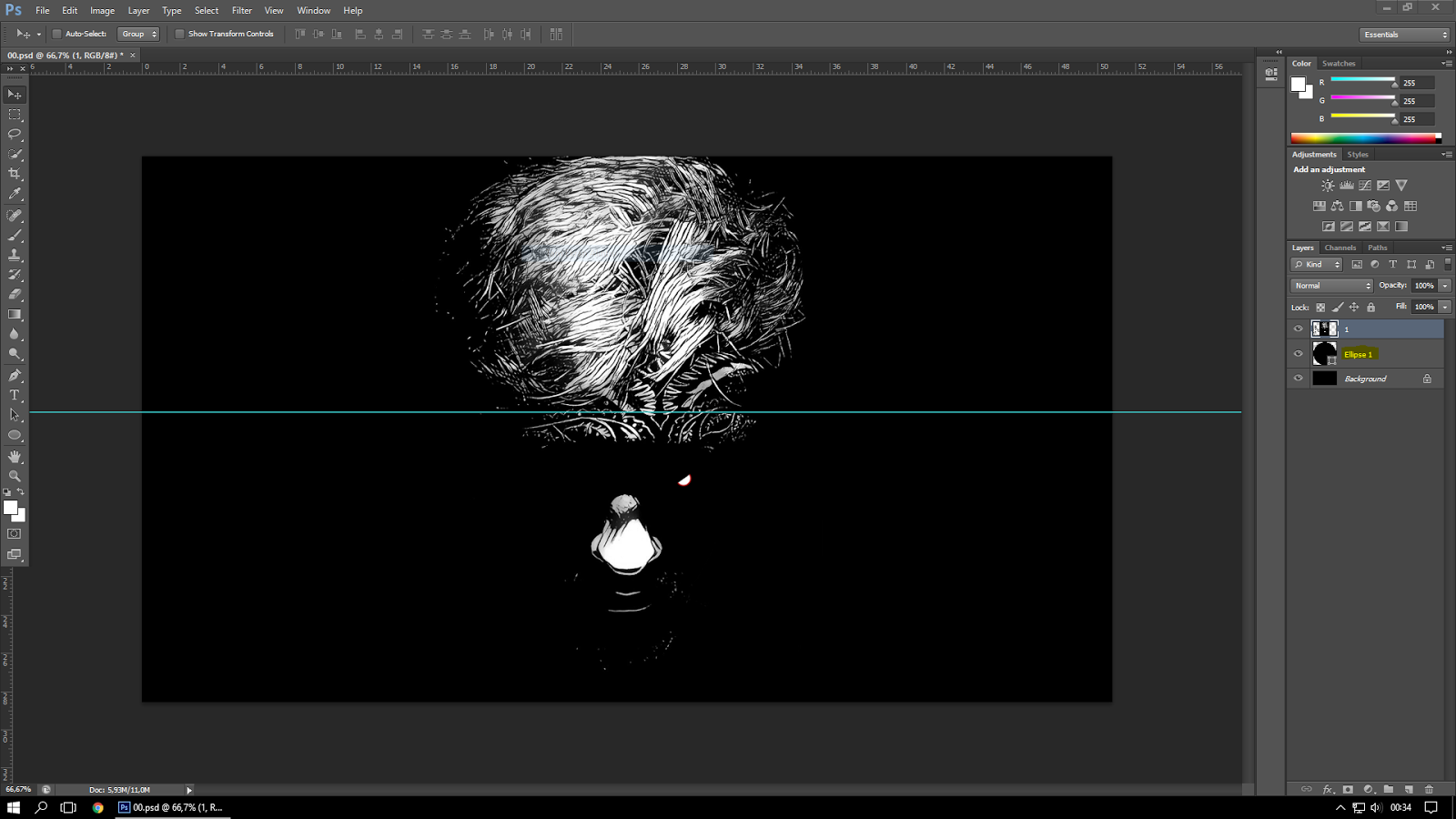Open the Normal blending mode dropdown
Viewport: 1456px width, 819px height.
click(1332, 286)
